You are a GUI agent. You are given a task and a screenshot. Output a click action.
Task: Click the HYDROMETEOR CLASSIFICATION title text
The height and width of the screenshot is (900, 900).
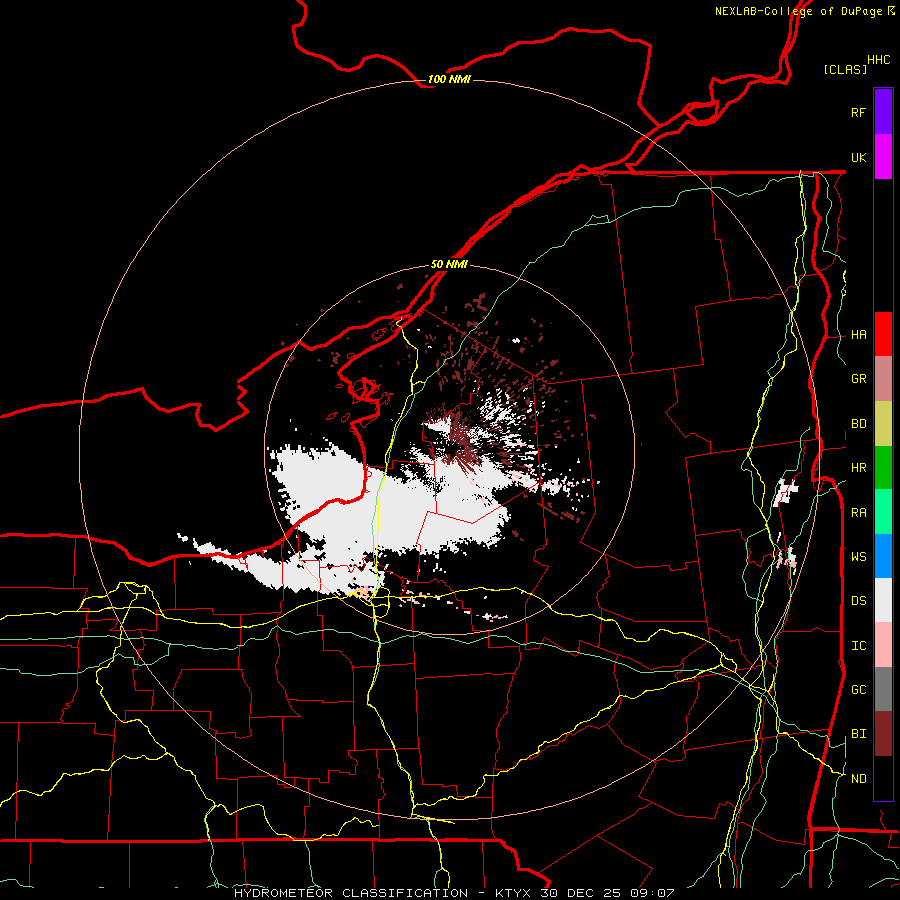351,893
